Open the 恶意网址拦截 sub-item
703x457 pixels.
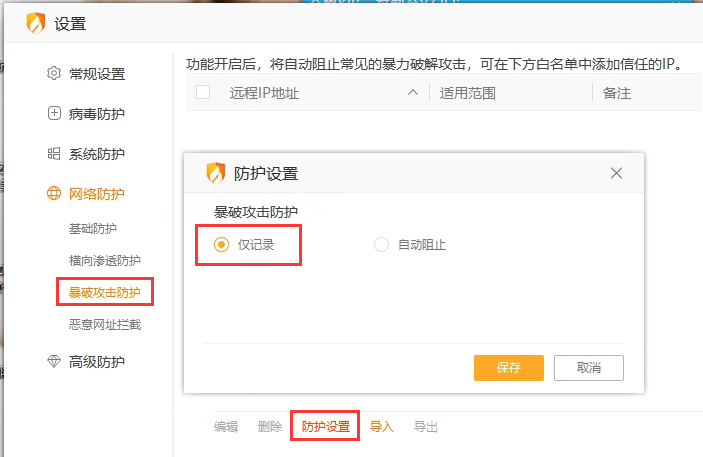click(x=105, y=324)
